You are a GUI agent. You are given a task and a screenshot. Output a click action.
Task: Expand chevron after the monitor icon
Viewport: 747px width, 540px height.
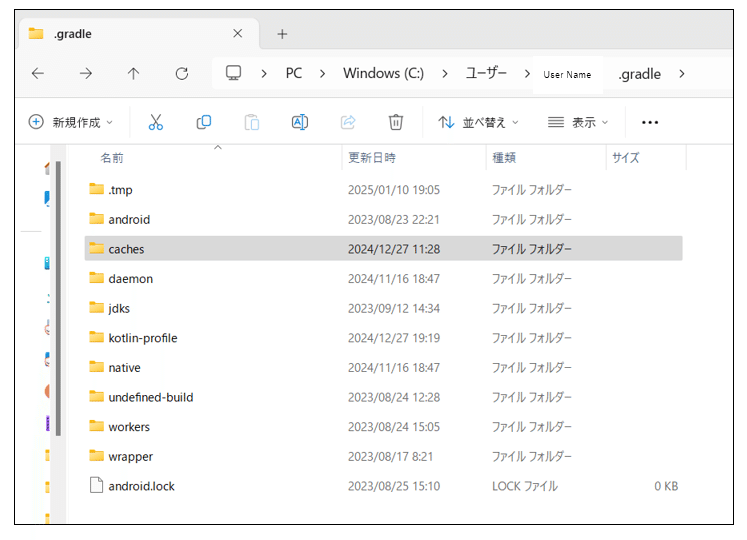click(x=264, y=74)
